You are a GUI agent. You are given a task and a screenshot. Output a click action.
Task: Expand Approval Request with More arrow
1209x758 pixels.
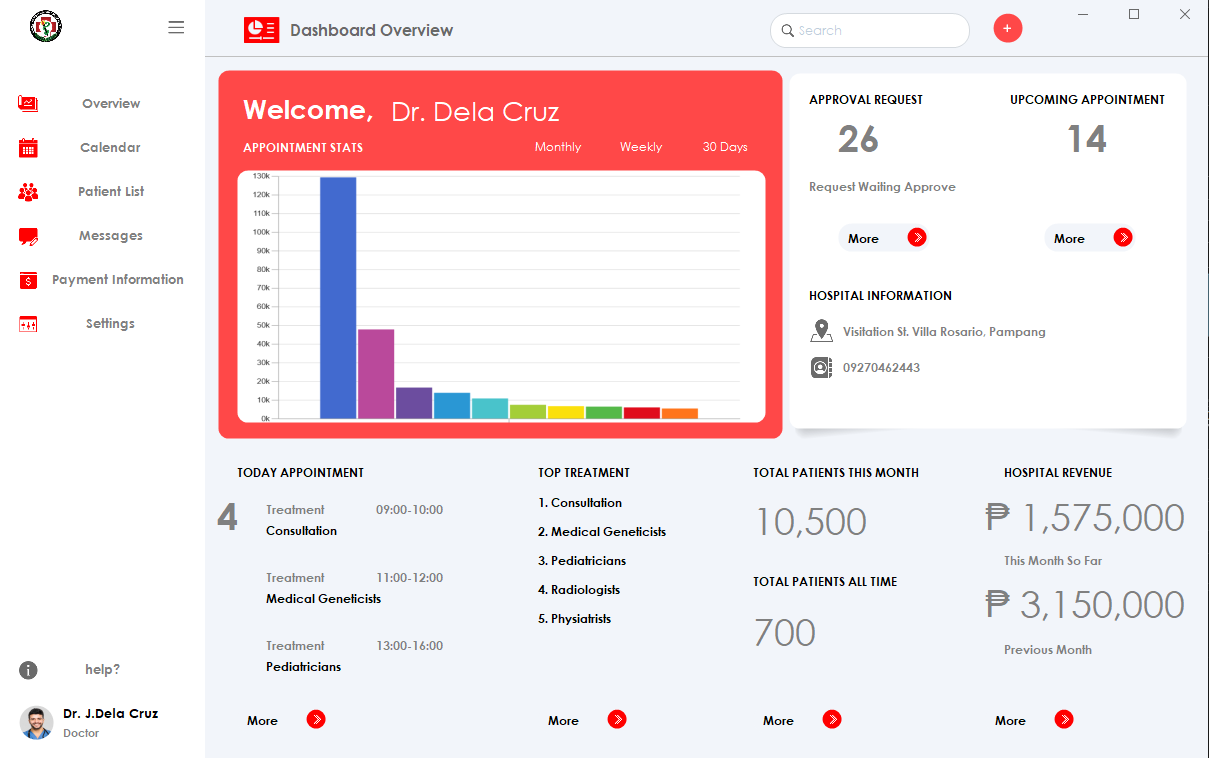[x=917, y=237]
